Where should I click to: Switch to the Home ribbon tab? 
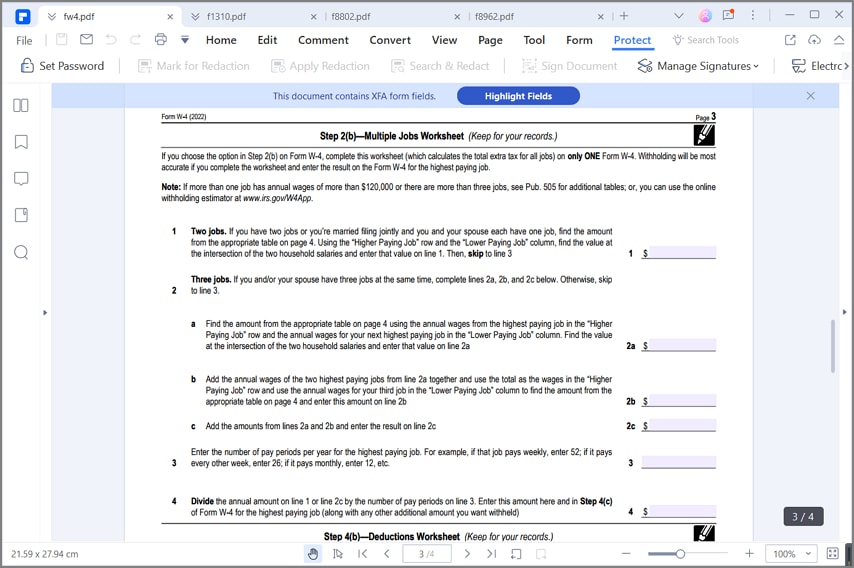221,40
